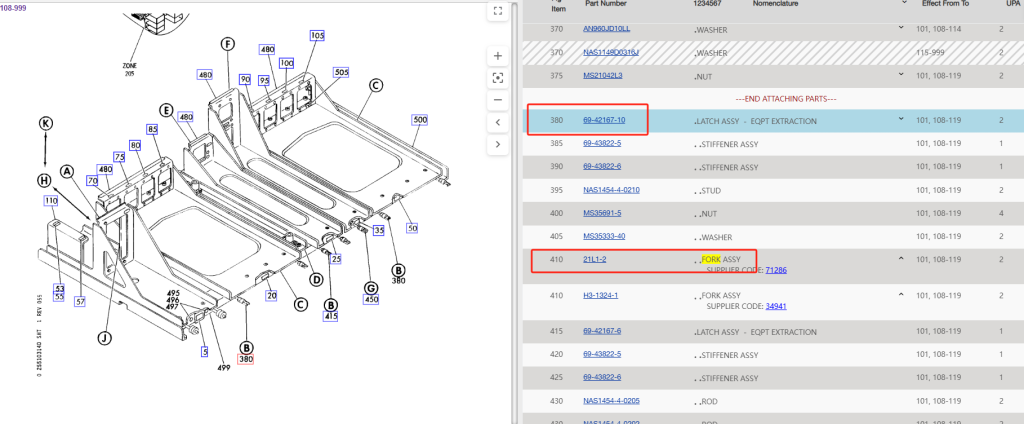
Task: Select callout 85 in the diagram
Action: [x=153, y=129]
